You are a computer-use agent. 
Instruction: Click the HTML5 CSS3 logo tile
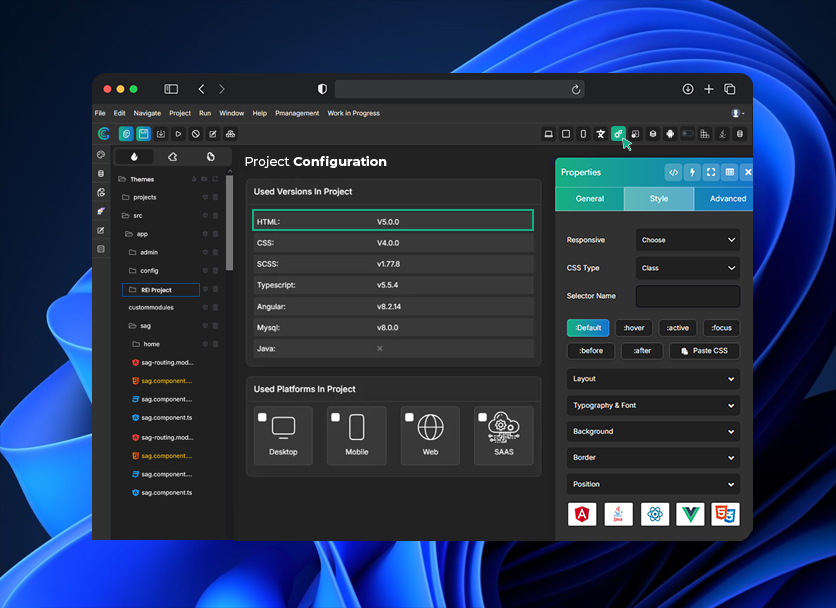pos(726,514)
